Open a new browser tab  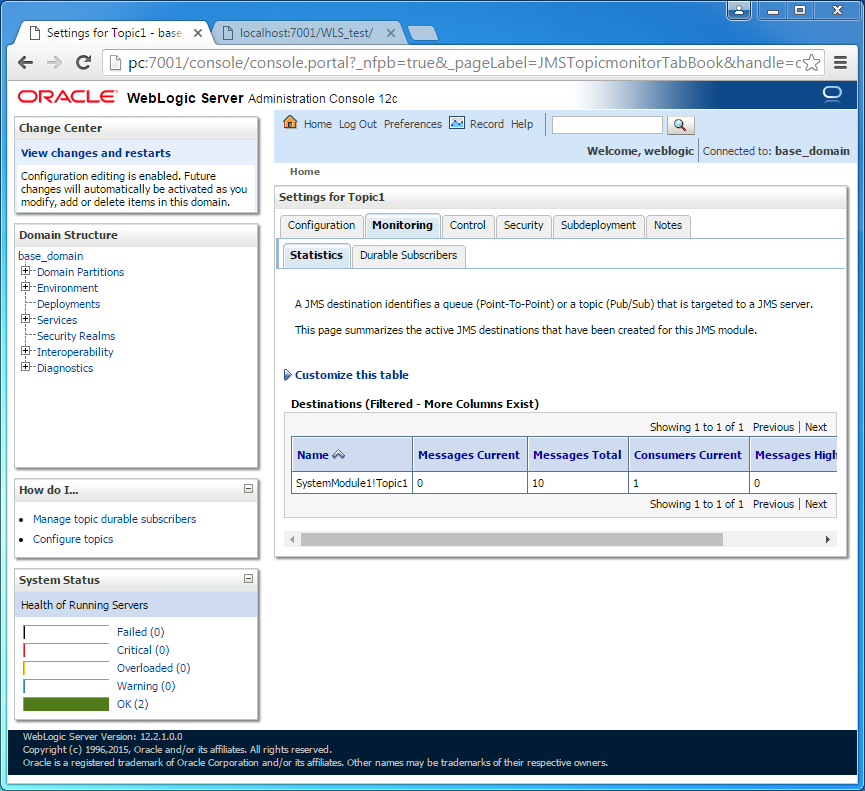point(423,33)
